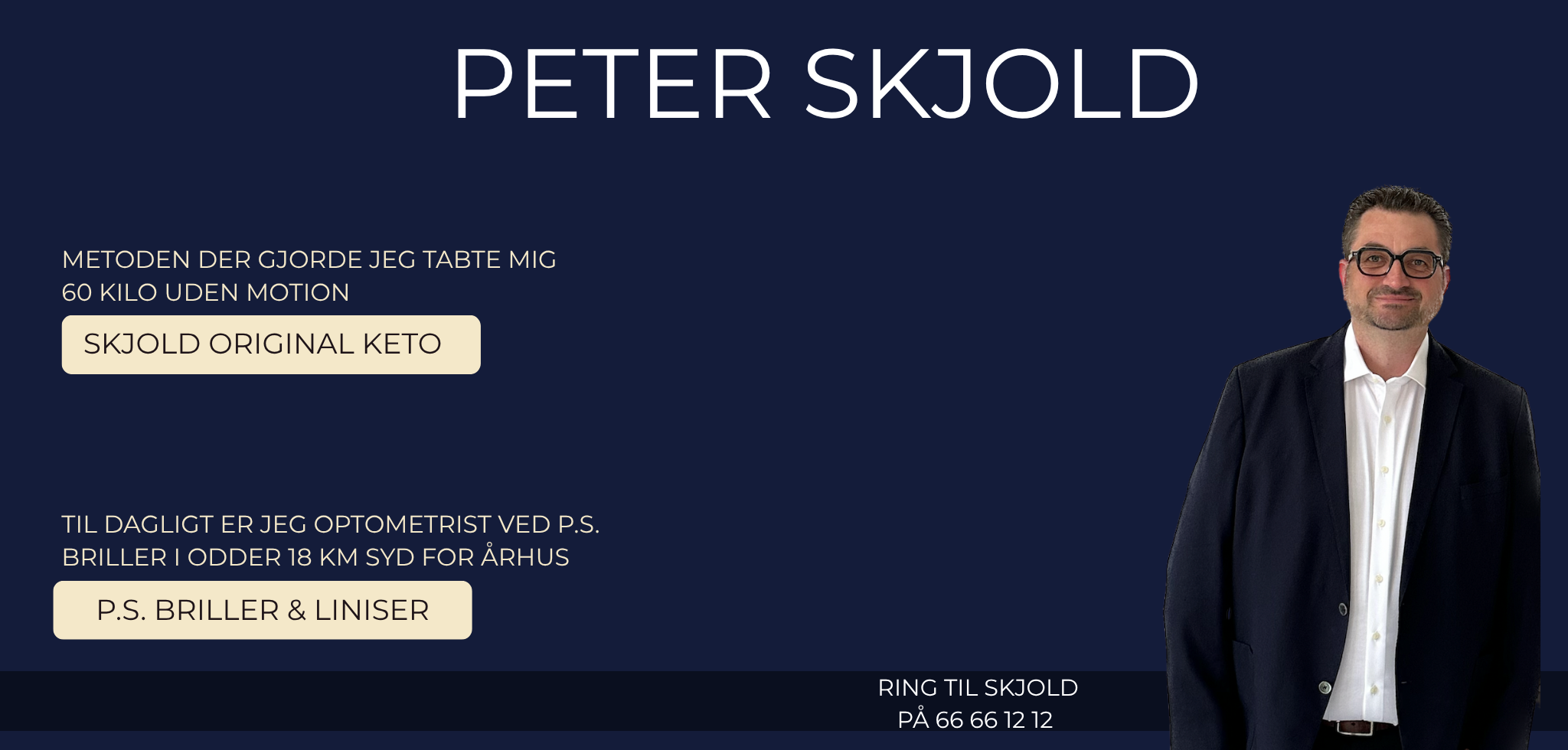Click the man's hair in the portrait
The width and height of the screenshot is (1568, 750).
(x=1397, y=210)
